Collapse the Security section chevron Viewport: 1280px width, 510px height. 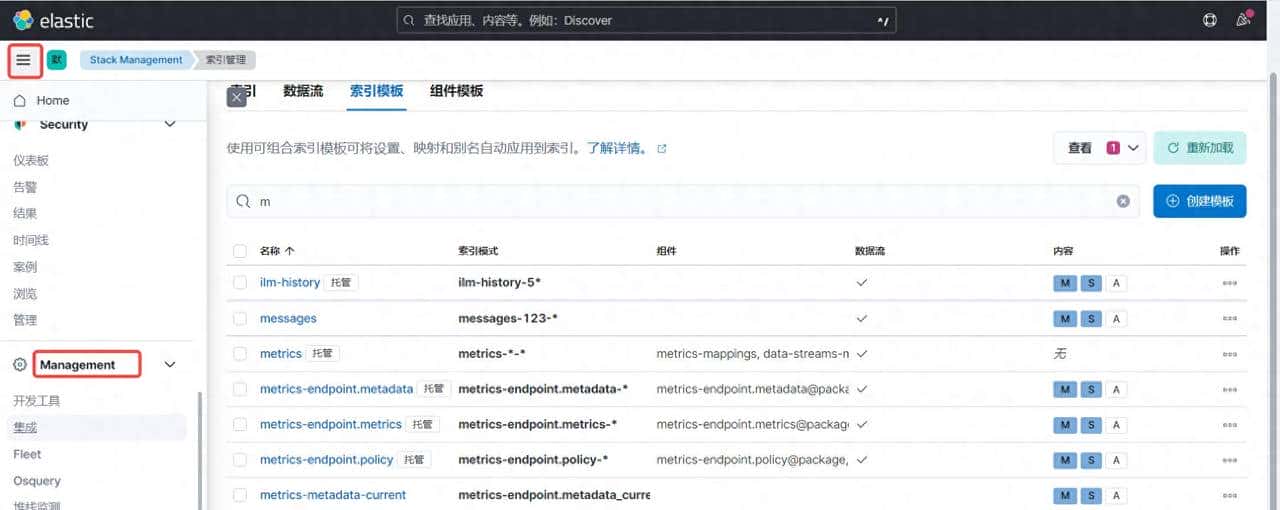click(x=170, y=124)
